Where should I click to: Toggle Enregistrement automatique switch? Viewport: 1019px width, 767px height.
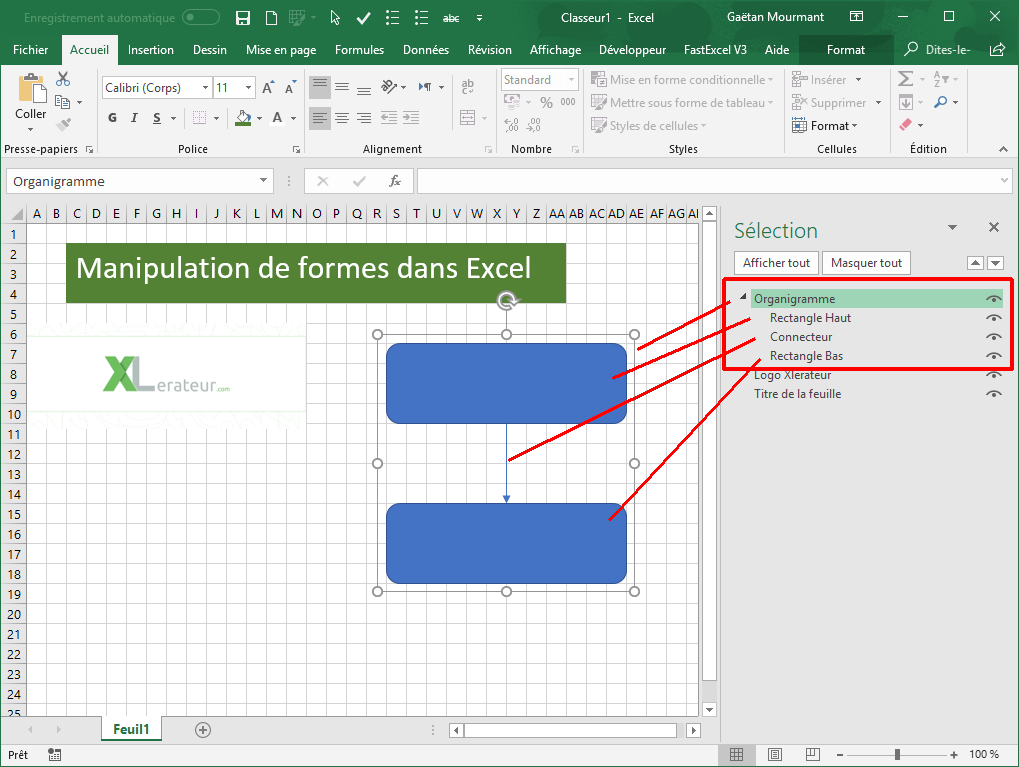[x=201, y=18]
